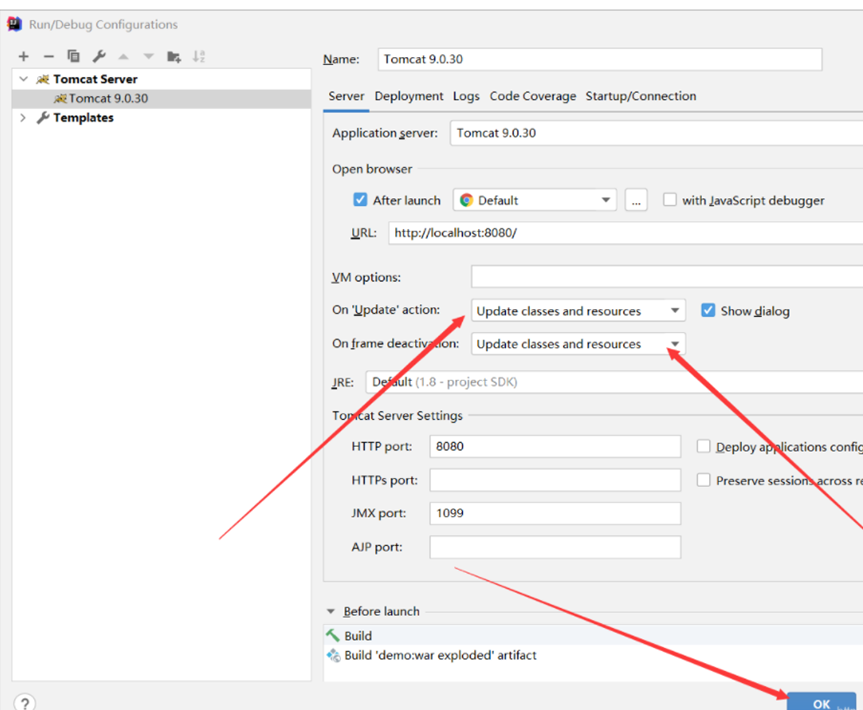
Task: Expand the Templates tree node
Action: click(23, 118)
